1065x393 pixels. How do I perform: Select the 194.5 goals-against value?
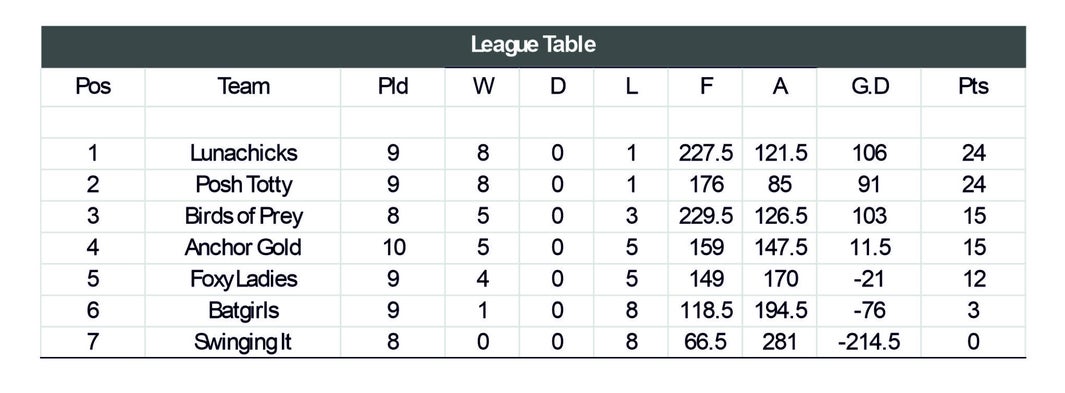click(x=780, y=310)
